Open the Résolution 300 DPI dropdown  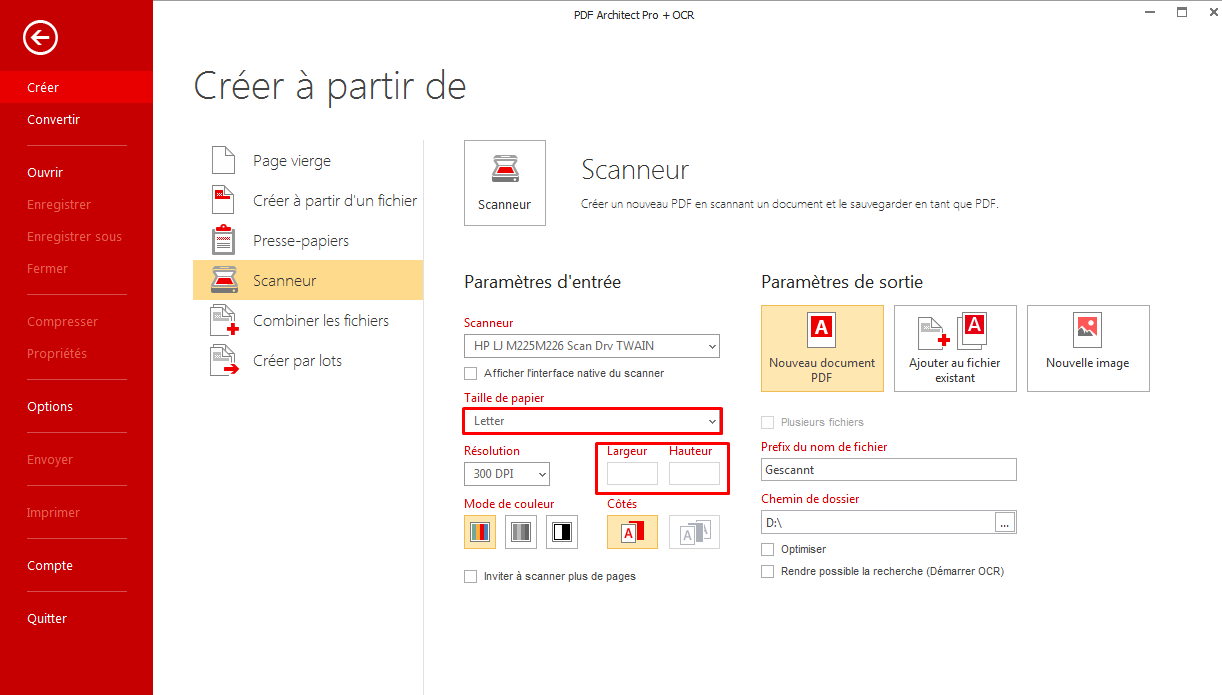(507, 474)
